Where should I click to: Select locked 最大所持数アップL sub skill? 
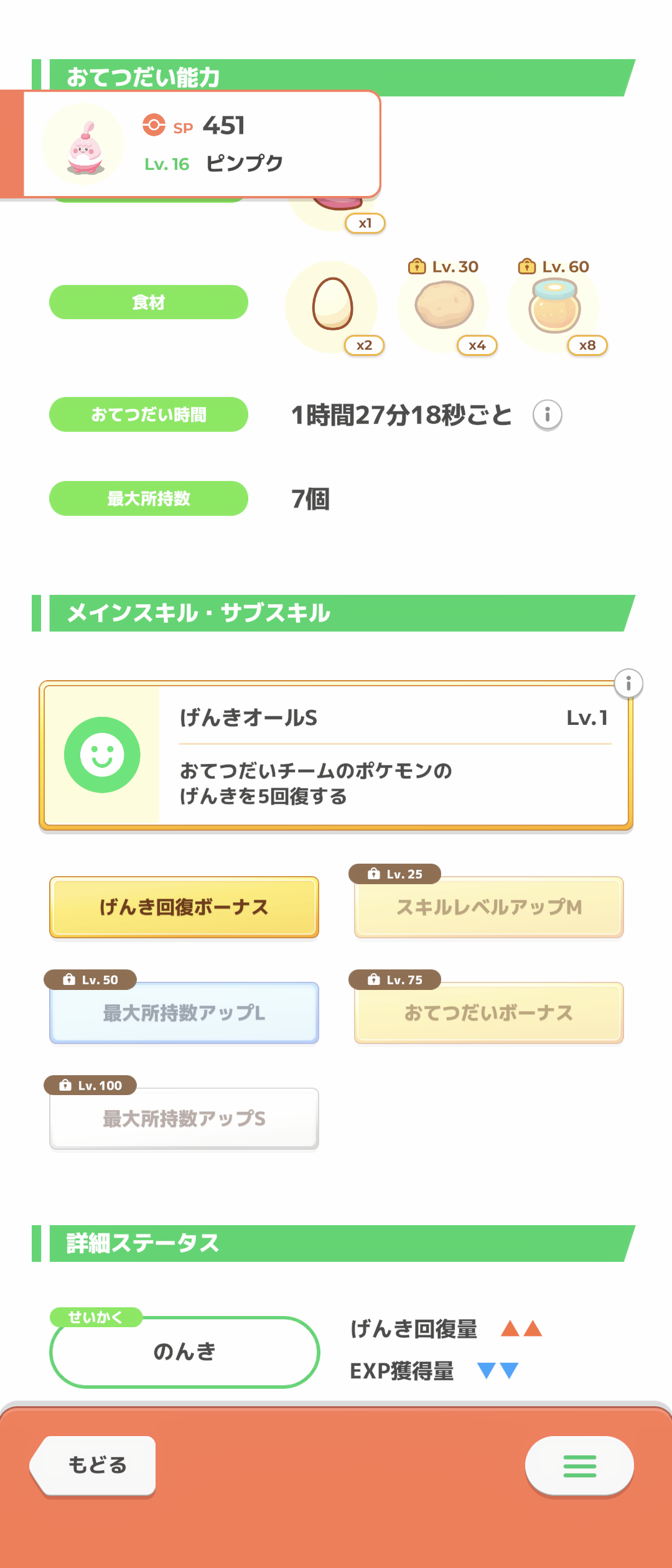[x=184, y=1013]
